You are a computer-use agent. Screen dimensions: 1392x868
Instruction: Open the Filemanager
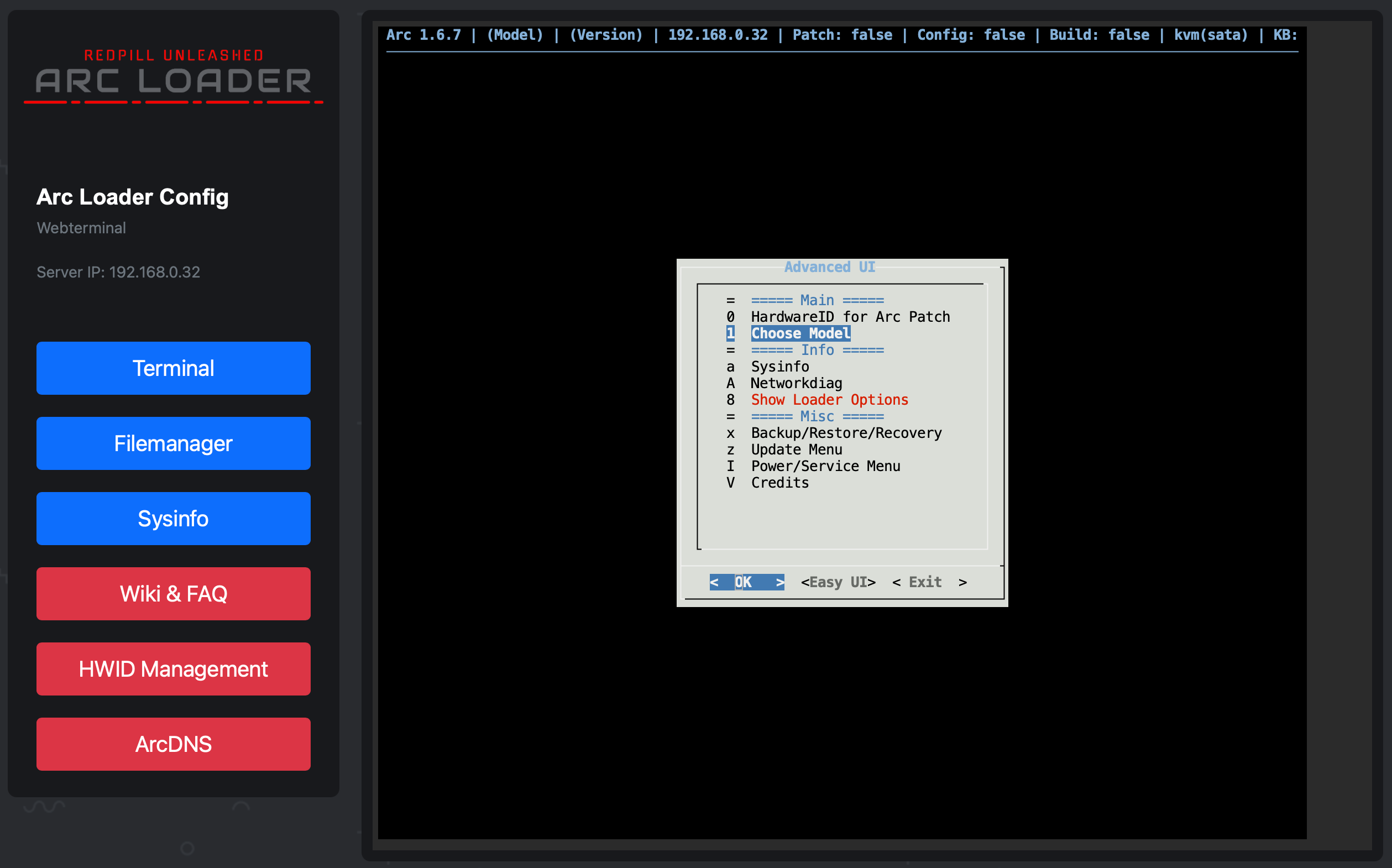(x=174, y=443)
